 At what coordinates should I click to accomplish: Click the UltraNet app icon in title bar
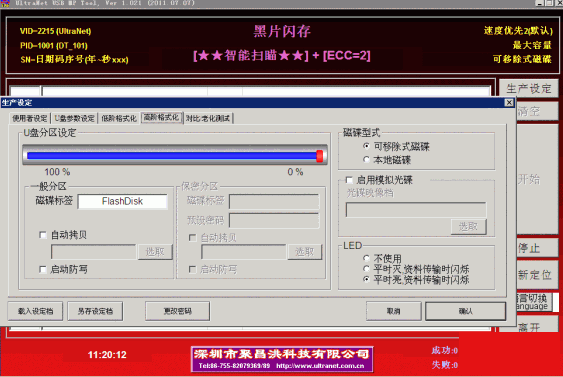point(5,3)
